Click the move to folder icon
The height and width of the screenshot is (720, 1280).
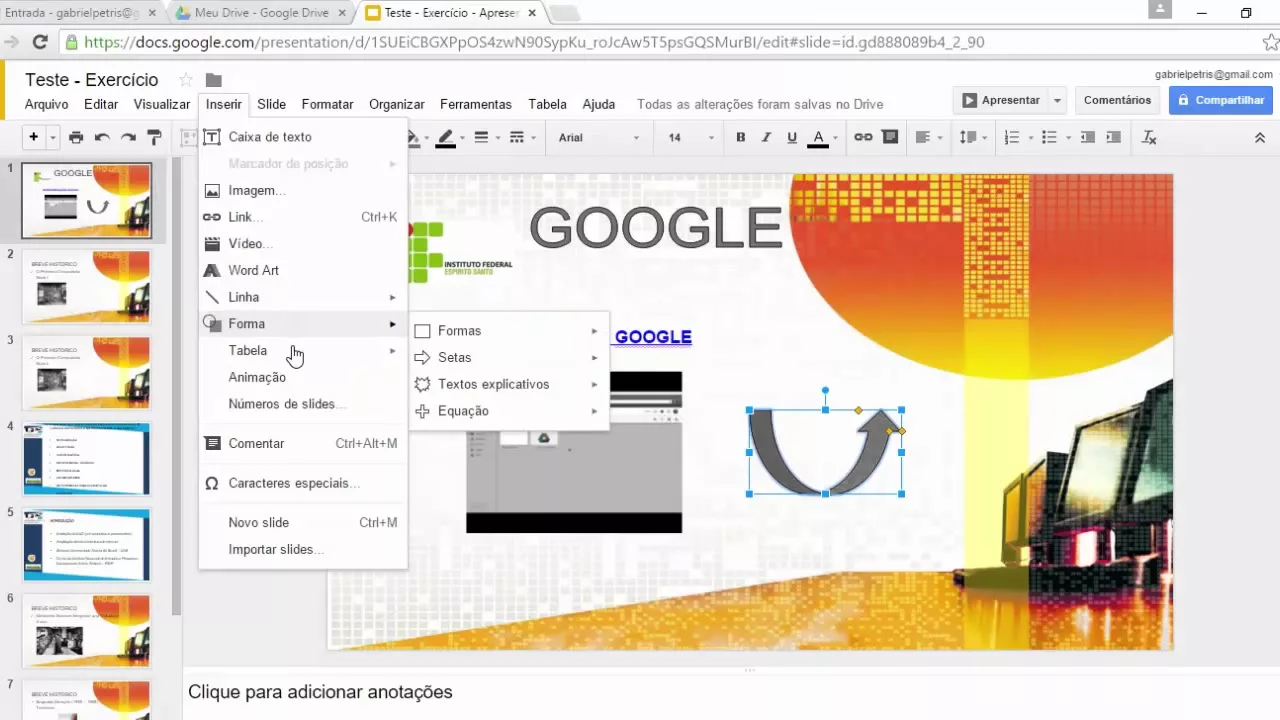(x=214, y=80)
